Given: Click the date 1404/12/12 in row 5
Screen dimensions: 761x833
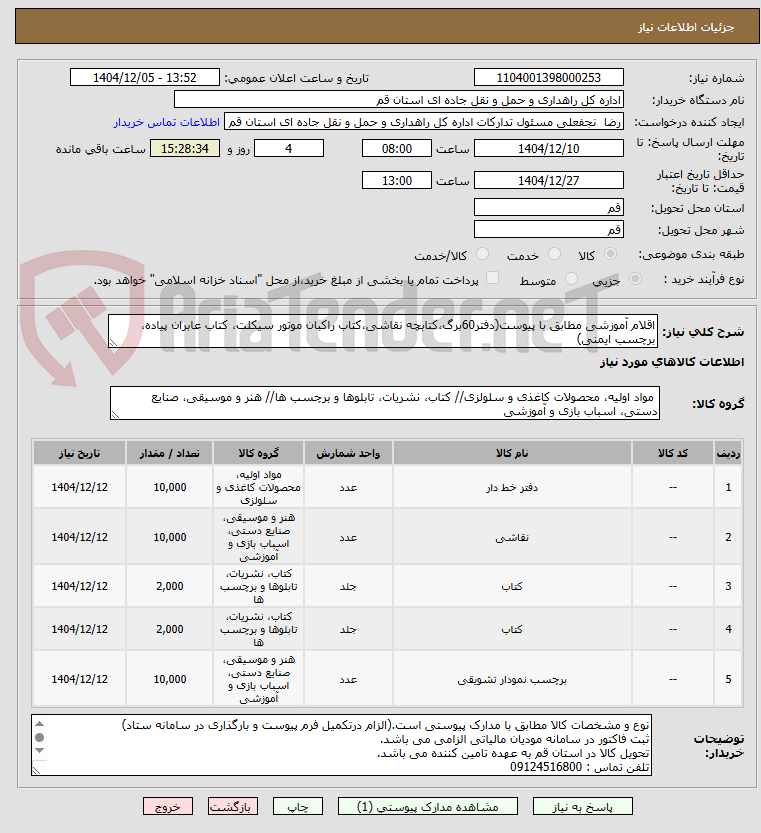Looking at the screenshot, I should tap(79, 679).
